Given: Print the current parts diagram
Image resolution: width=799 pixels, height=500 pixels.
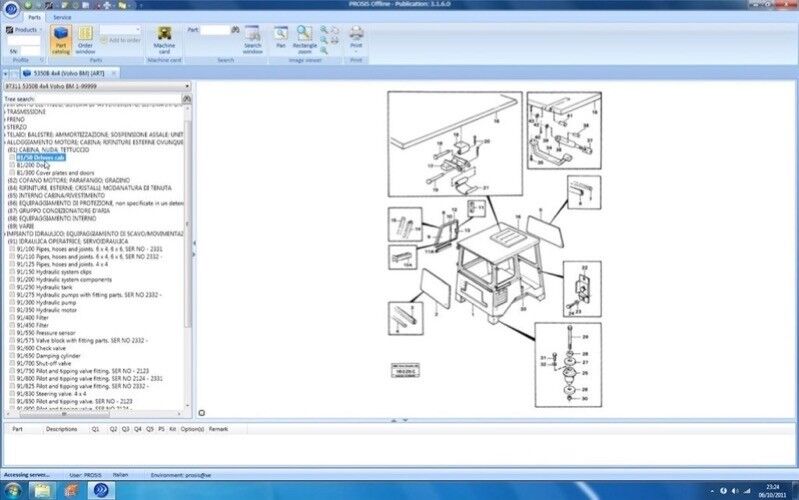Looking at the screenshot, I should pyautogui.click(x=356, y=39).
